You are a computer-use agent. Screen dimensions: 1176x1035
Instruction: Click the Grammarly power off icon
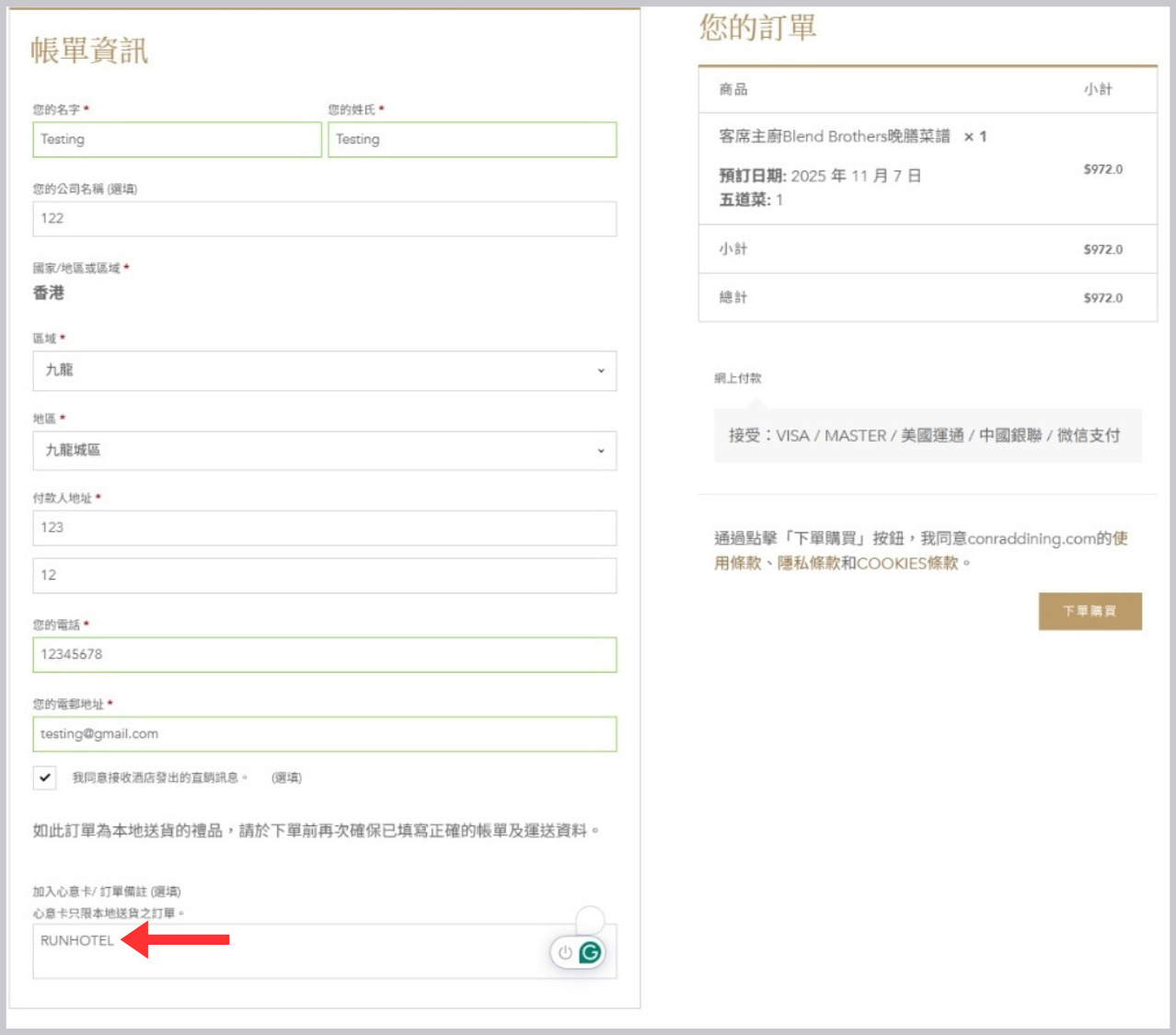[x=565, y=952]
